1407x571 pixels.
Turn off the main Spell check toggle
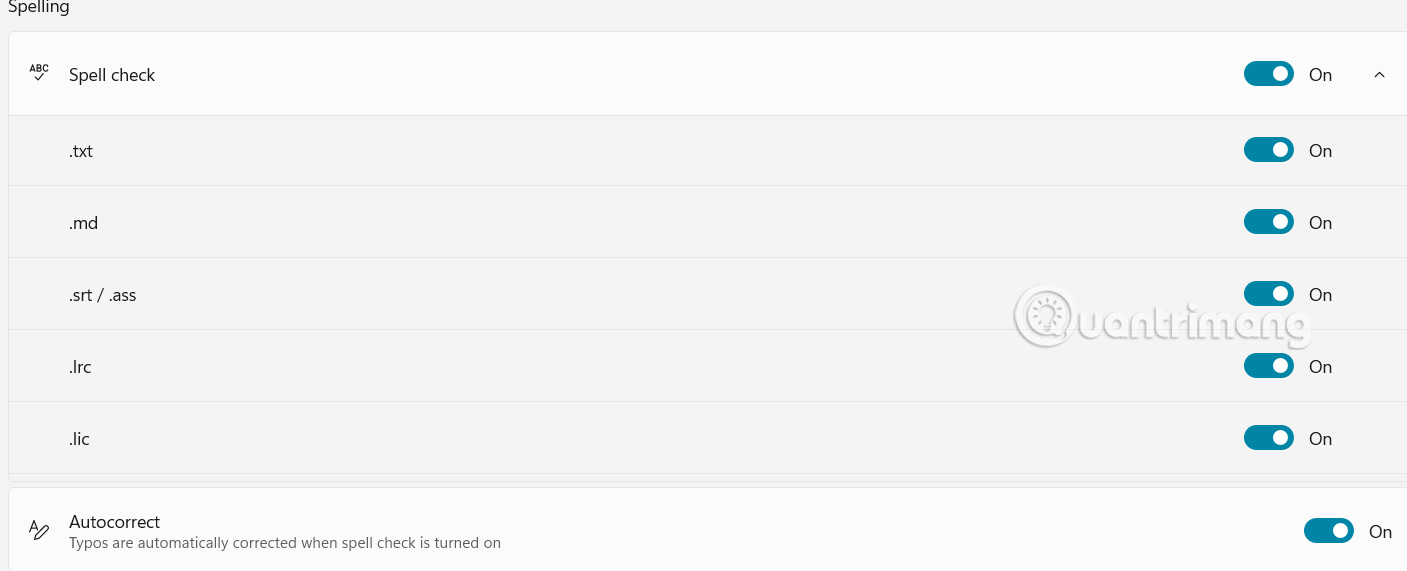(x=1268, y=74)
